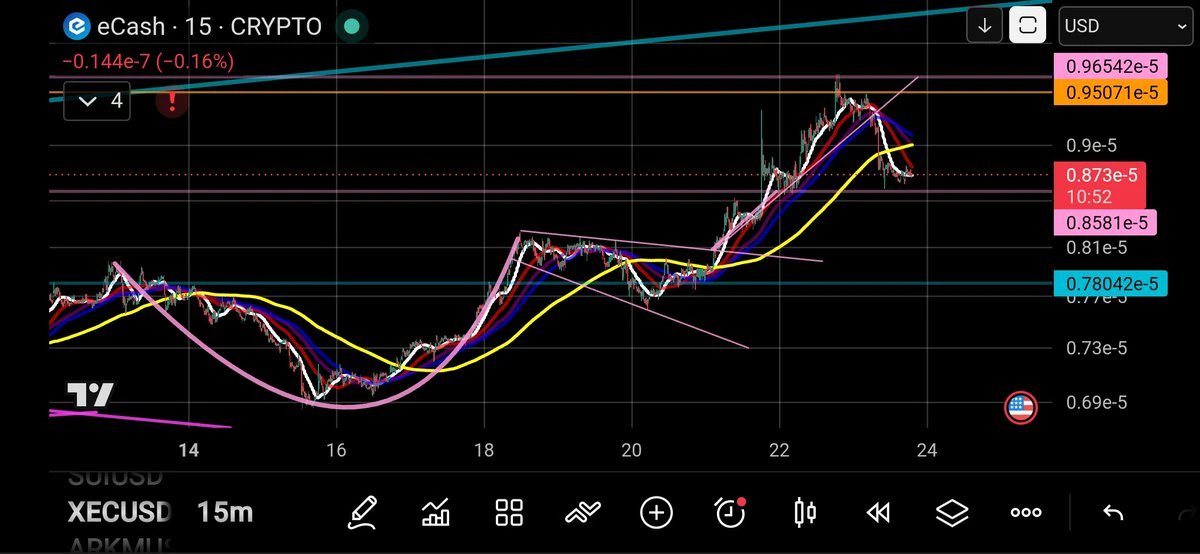This screenshot has width=1200, height=554.
Task: Tap the date 24 on time axis
Action: tap(927, 449)
